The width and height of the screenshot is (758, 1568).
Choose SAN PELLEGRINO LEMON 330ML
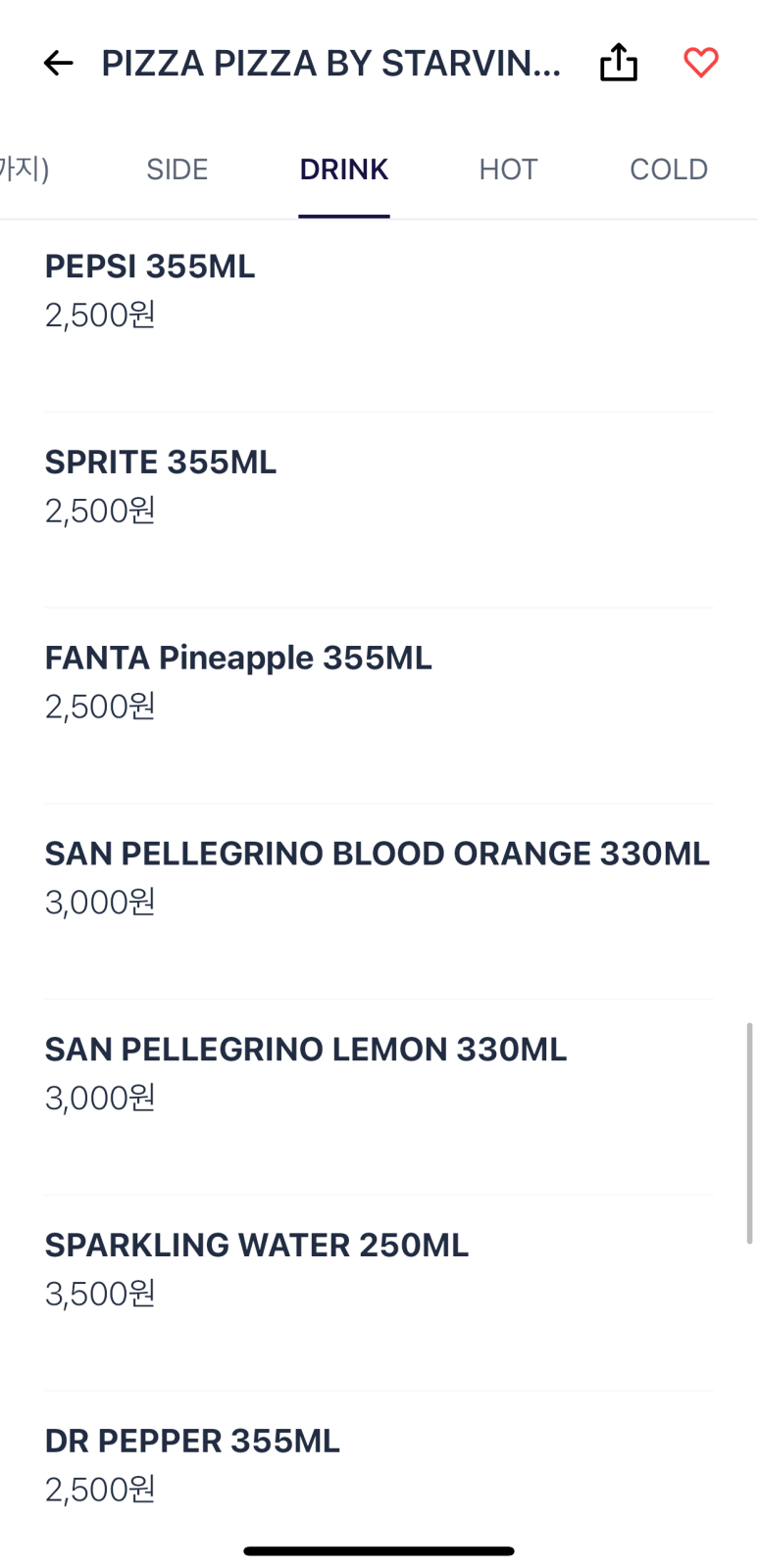point(379,1098)
